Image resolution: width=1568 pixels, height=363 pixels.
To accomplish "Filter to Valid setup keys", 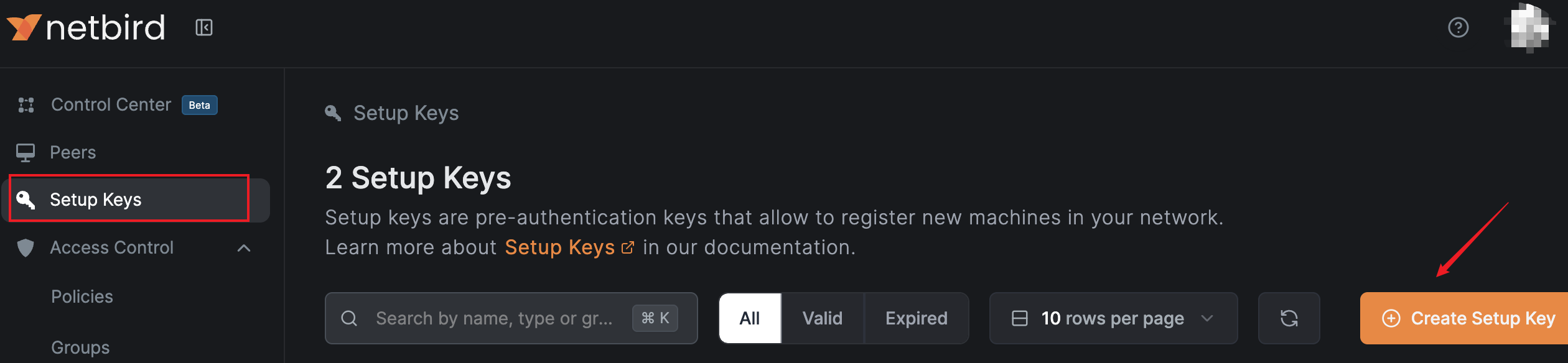I will pos(822,318).
